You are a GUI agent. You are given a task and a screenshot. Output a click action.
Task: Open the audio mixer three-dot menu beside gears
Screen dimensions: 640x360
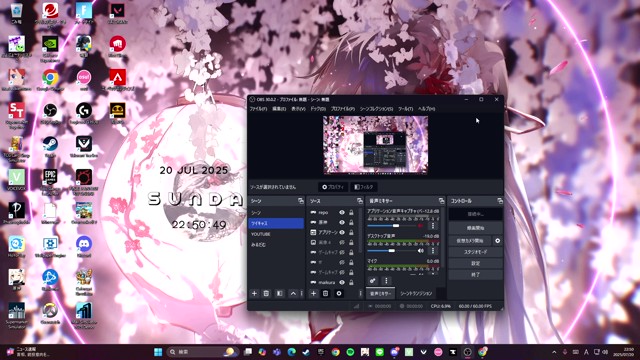coord(386,281)
